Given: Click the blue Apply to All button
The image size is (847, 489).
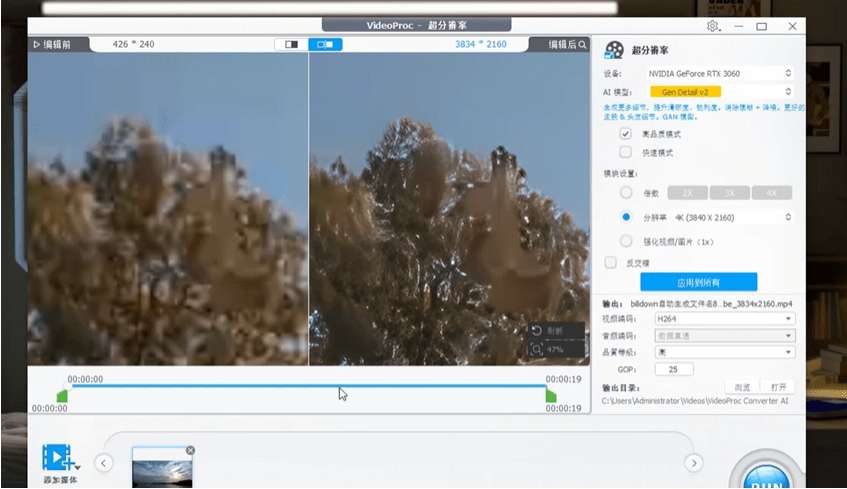Looking at the screenshot, I should [698, 282].
